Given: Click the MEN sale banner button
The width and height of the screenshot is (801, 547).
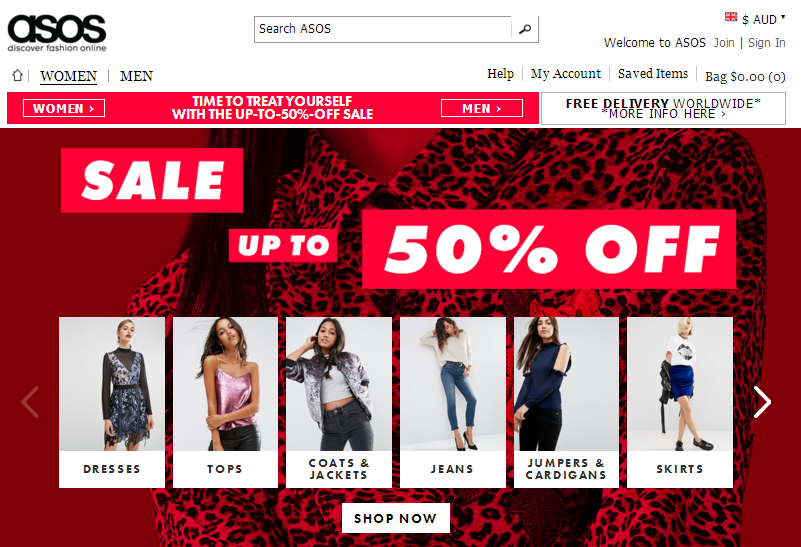Looking at the screenshot, I should (482, 108).
